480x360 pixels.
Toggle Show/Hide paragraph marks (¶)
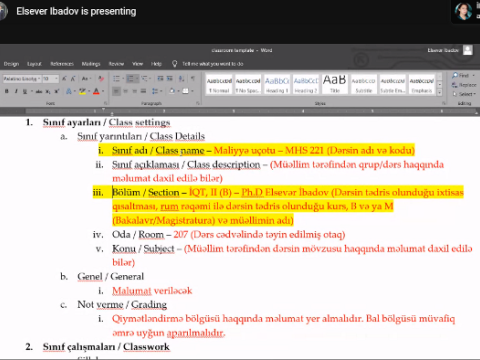[x=193, y=79]
